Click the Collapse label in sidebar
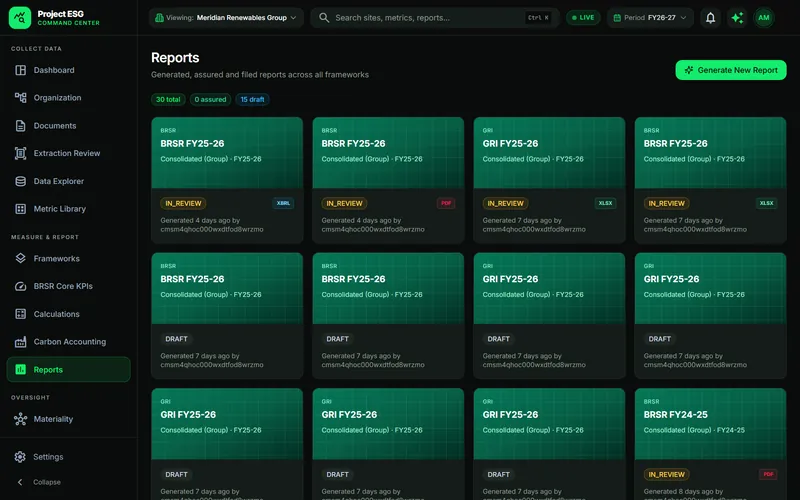This screenshot has width=800, height=500. (47, 482)
